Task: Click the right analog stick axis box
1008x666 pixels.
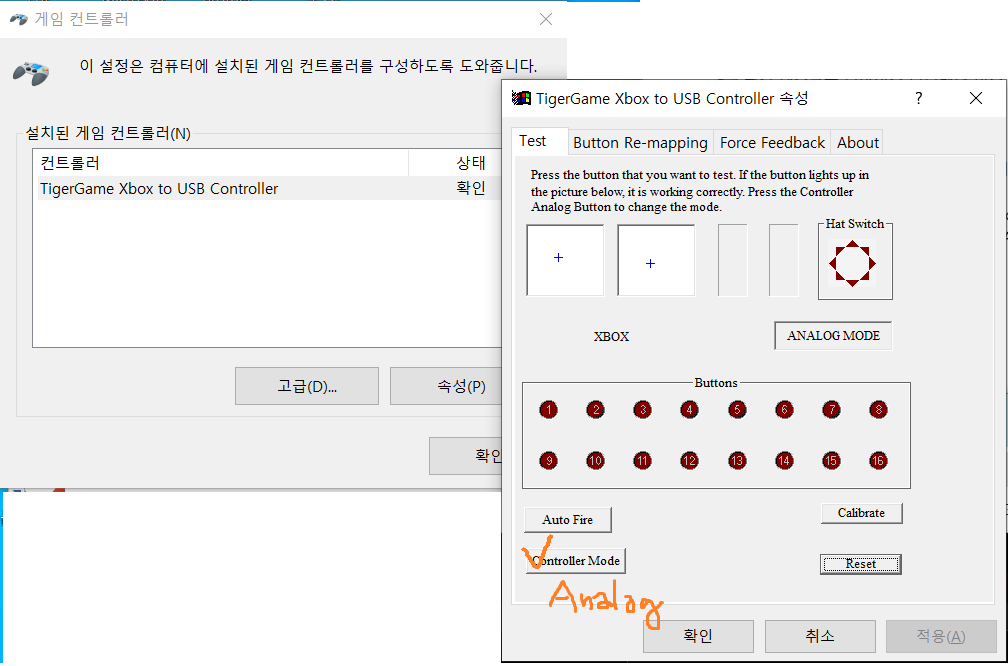Action: click(x=656, y=260)
